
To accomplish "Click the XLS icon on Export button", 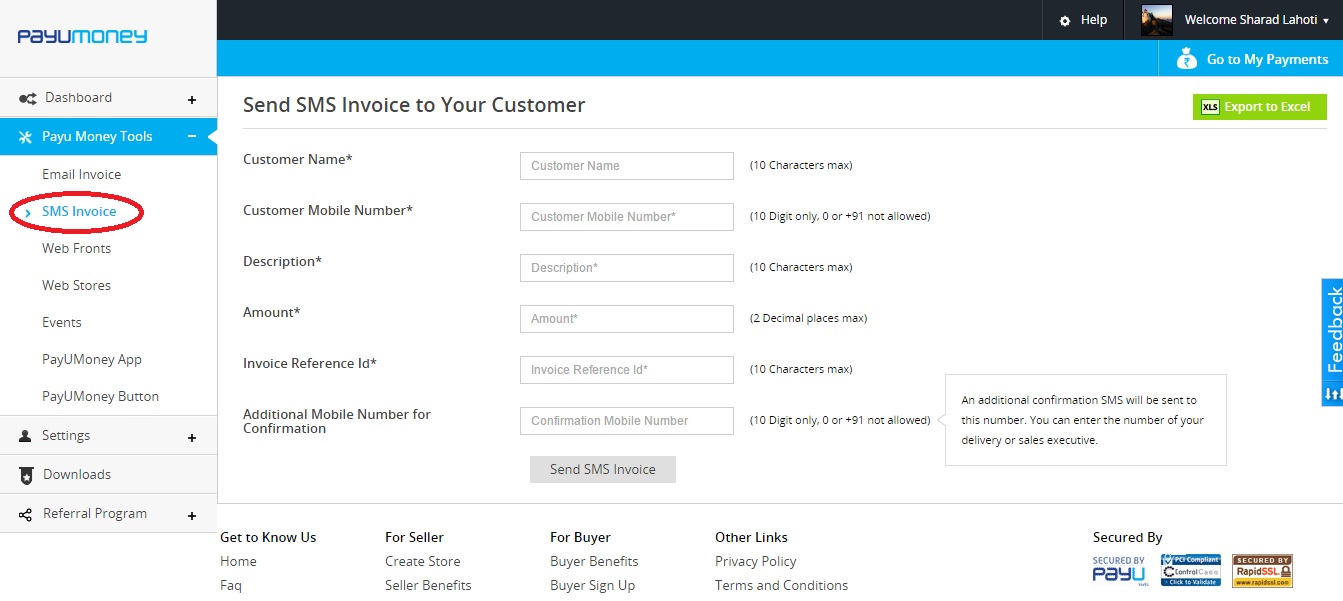I will [x=1210, y=107].
